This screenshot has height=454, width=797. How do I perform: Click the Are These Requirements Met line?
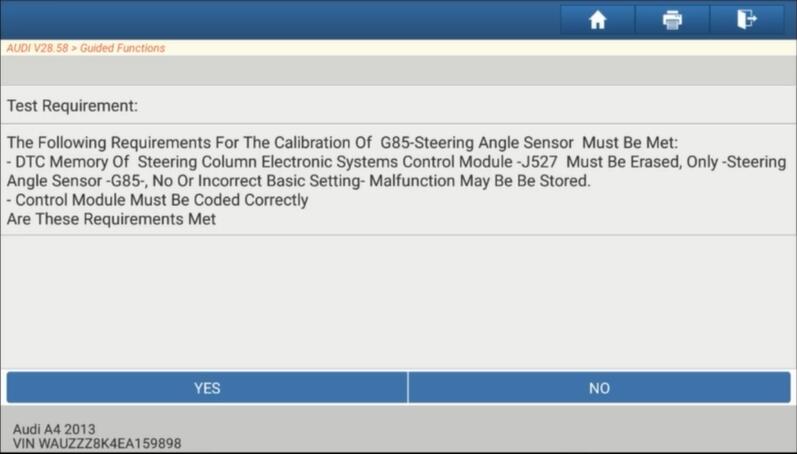point(111,219)
